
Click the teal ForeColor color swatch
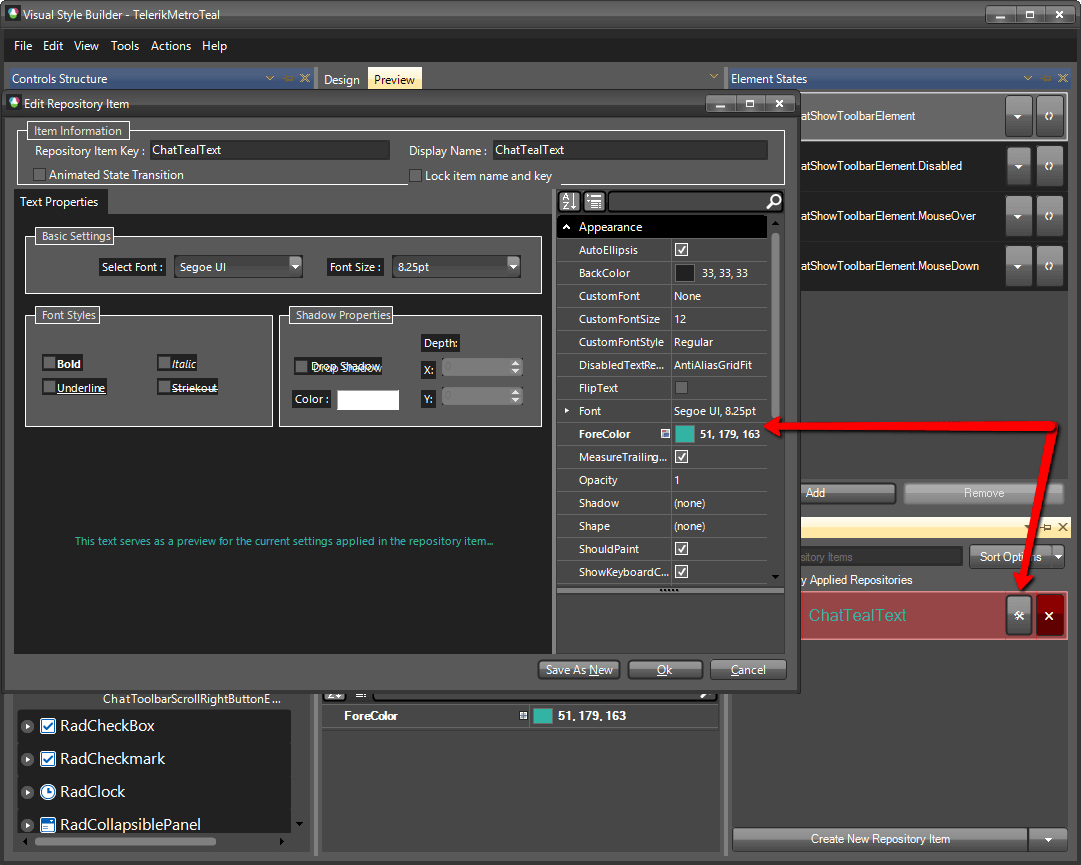coord(686,433)
